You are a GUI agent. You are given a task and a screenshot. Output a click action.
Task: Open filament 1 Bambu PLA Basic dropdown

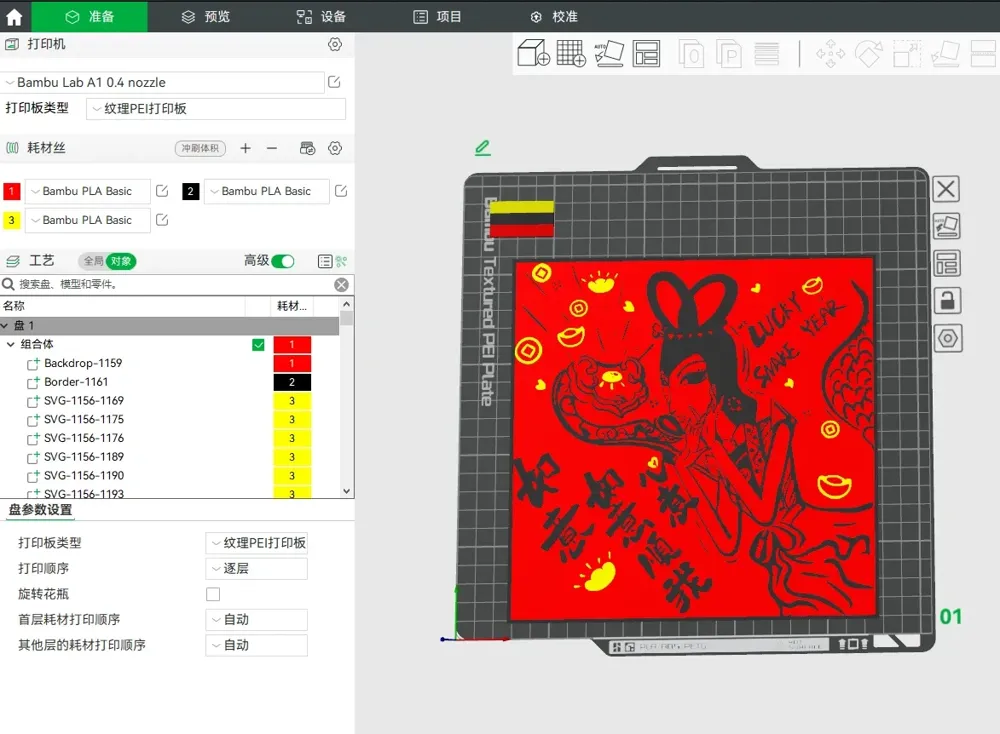[88, 191]
